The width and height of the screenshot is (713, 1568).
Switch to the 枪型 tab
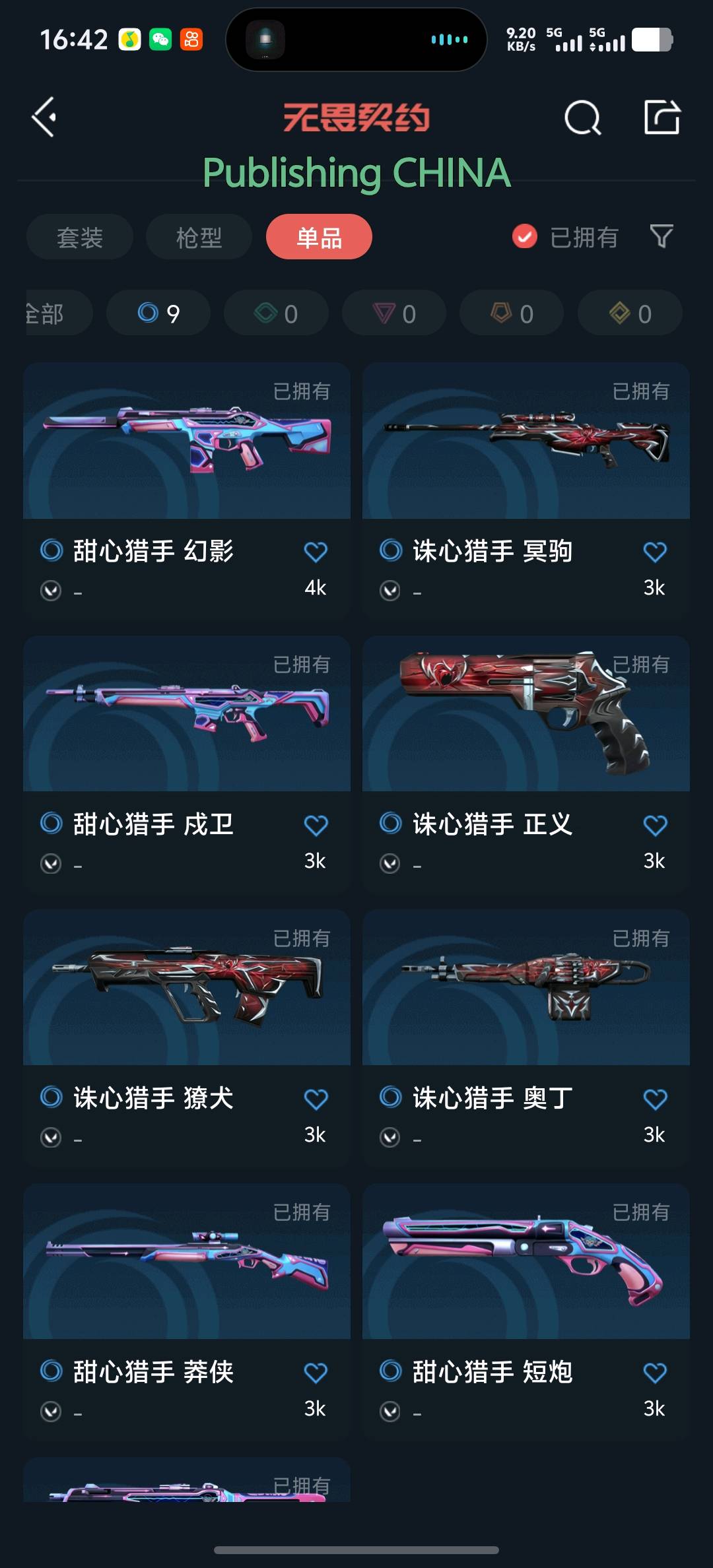click(x=199, y=237)
